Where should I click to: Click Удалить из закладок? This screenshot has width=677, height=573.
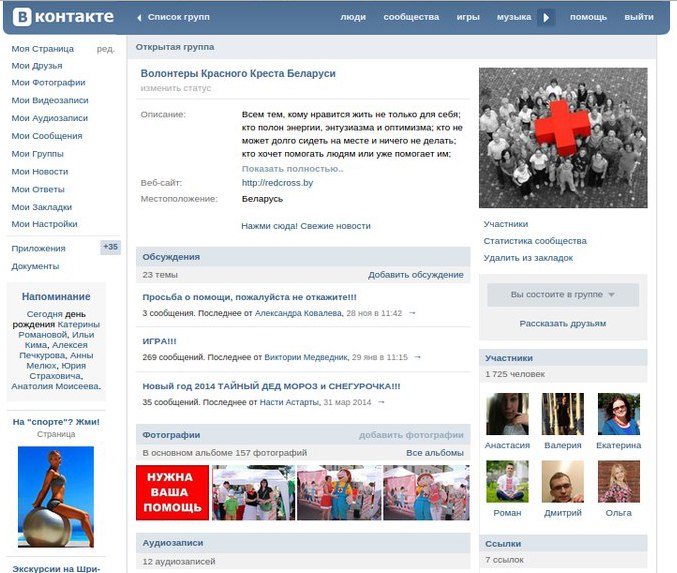(528, 258)
